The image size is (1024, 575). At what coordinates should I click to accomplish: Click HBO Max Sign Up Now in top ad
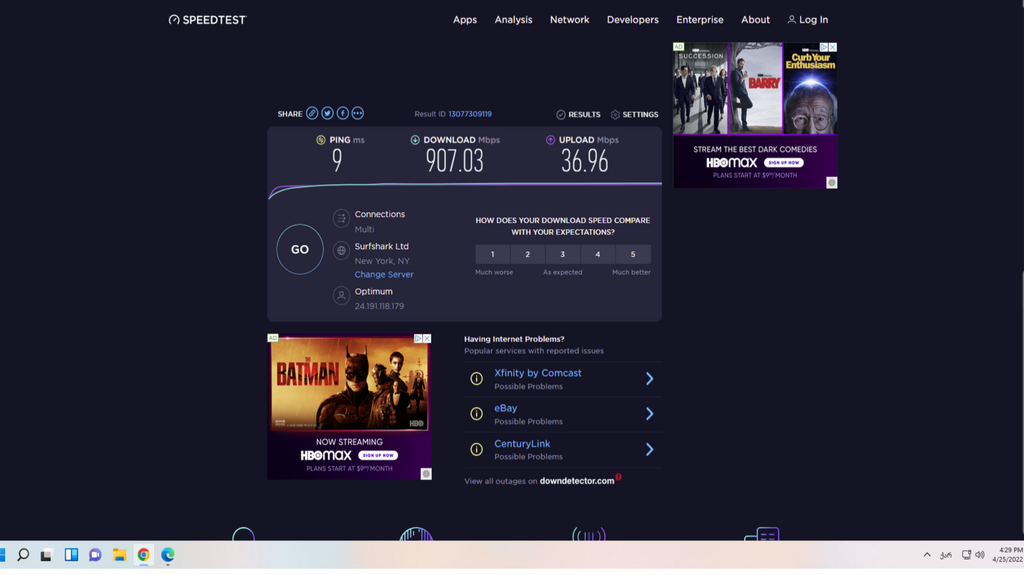click(x=784, y=163)
